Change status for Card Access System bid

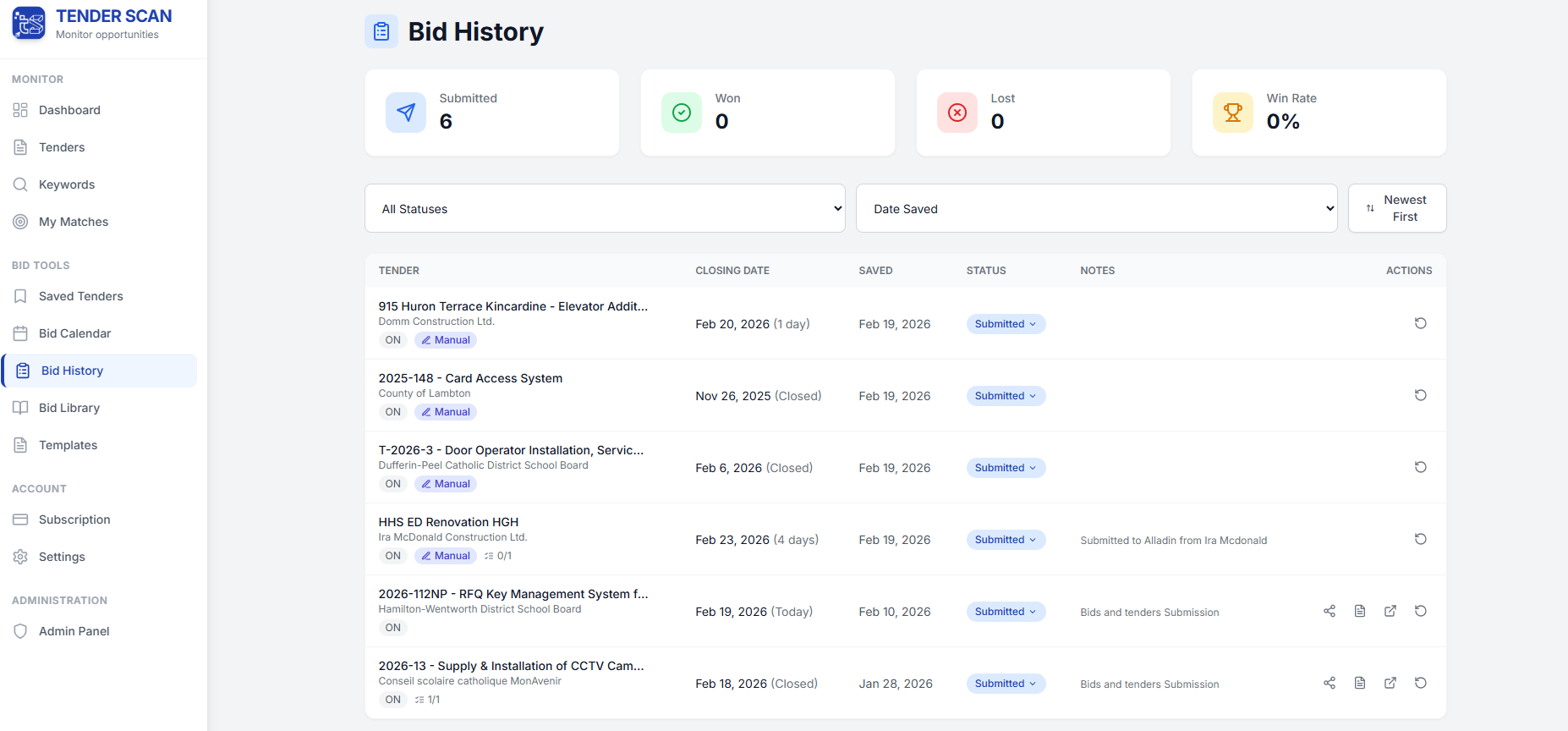click(1006, 396)
